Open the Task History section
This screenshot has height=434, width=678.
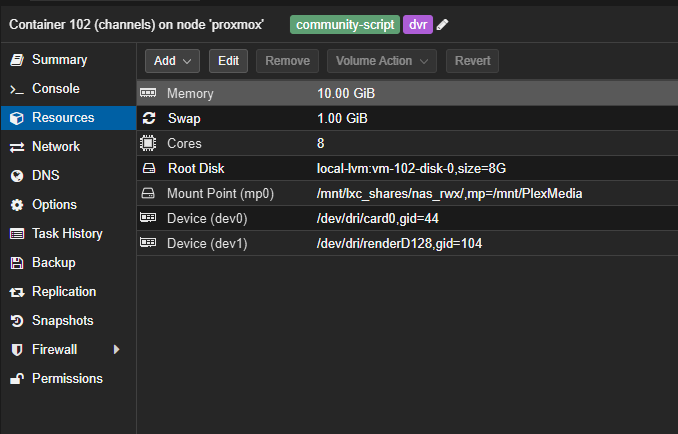click(x=67, y=234)
